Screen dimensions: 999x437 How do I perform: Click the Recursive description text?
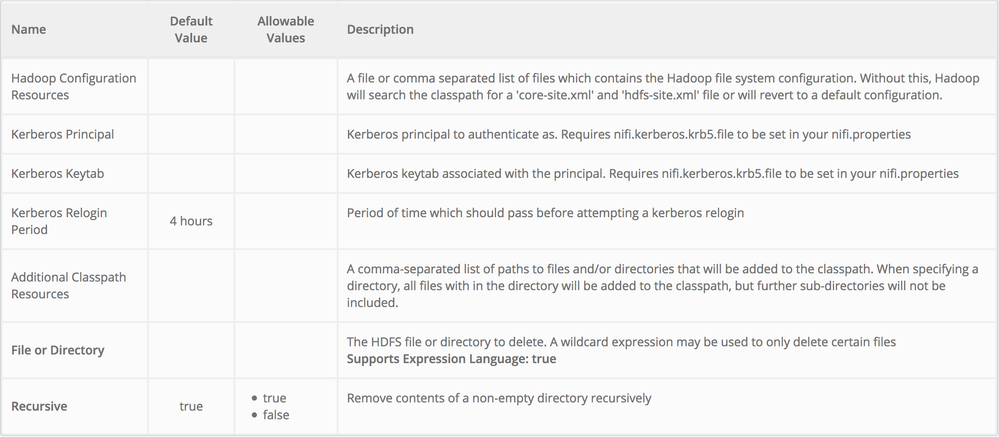pos(499,398)
